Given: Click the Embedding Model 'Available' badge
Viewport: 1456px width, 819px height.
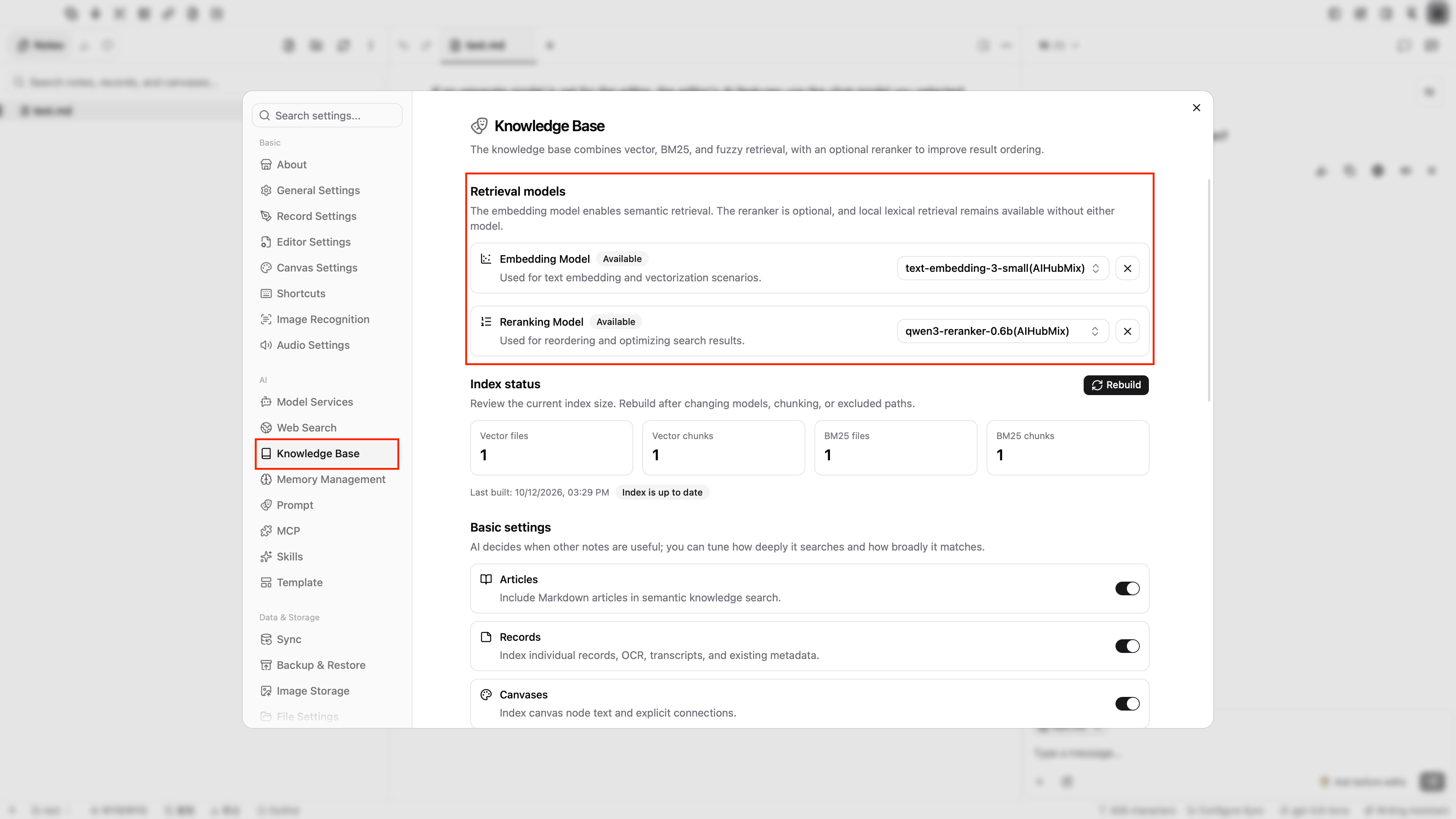Looking at the screenshot, I should coord(622,259).
